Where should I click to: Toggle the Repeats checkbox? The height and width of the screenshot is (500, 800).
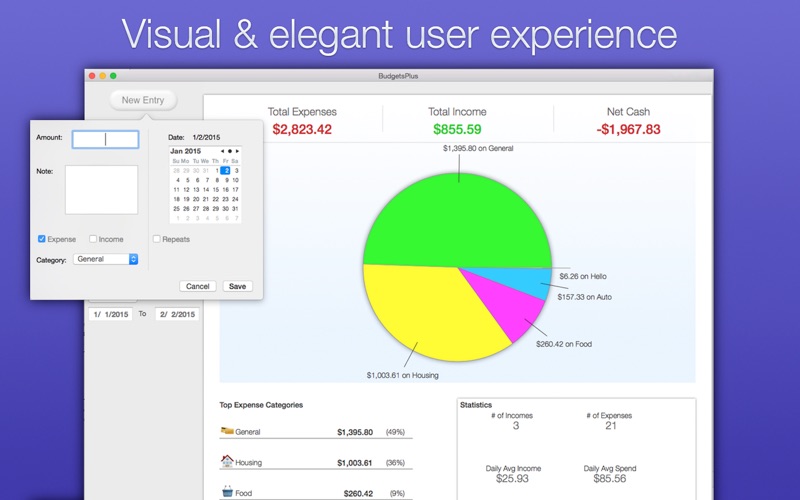[157, 239]
